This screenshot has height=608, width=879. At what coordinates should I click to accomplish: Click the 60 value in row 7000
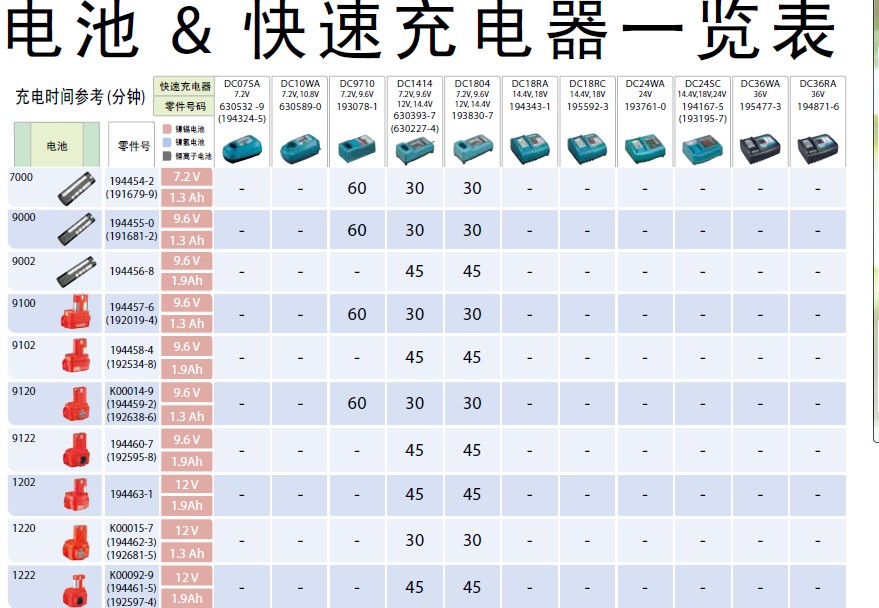pyautogui.click(x=357, y=189)
